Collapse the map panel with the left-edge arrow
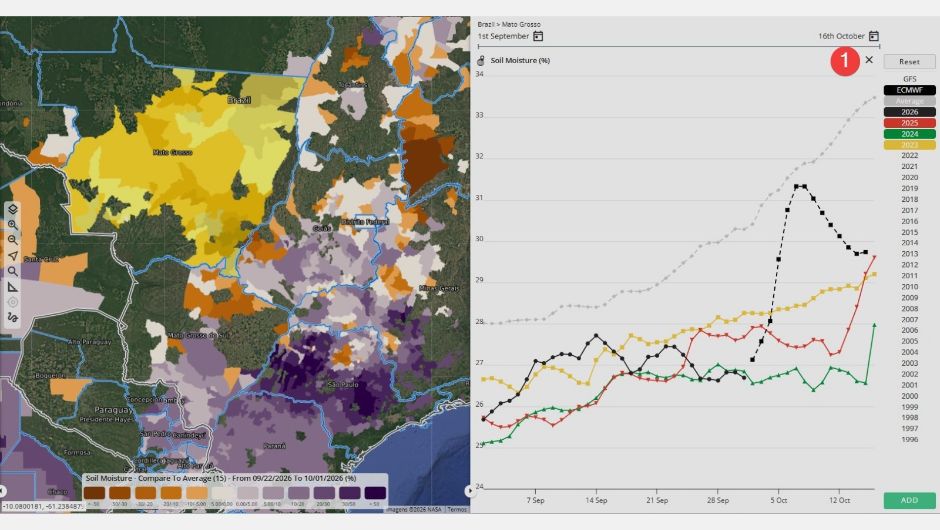This screenshot has width=940, height=530. 2,490
